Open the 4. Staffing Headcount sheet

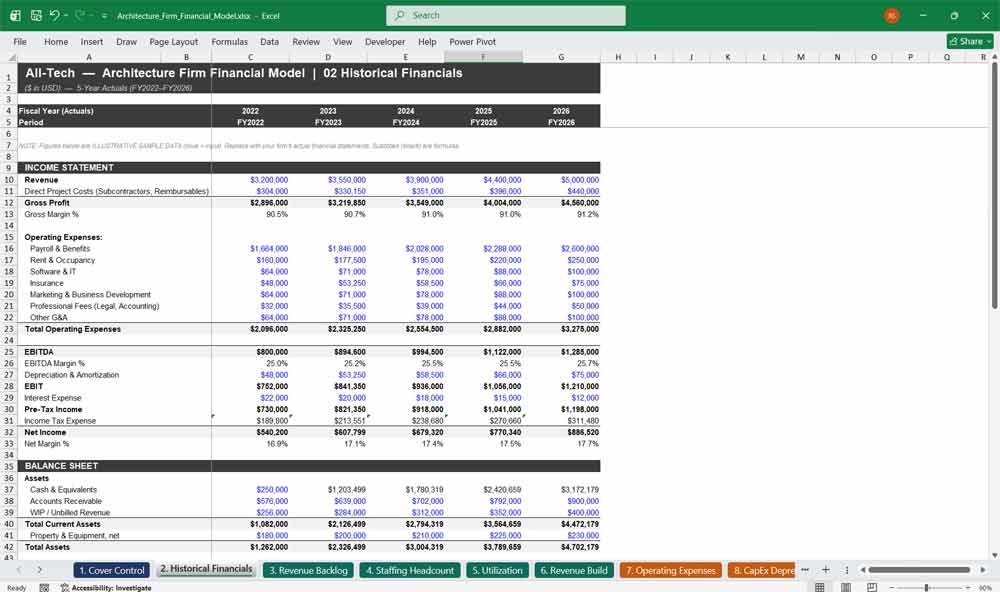[410, 570]
